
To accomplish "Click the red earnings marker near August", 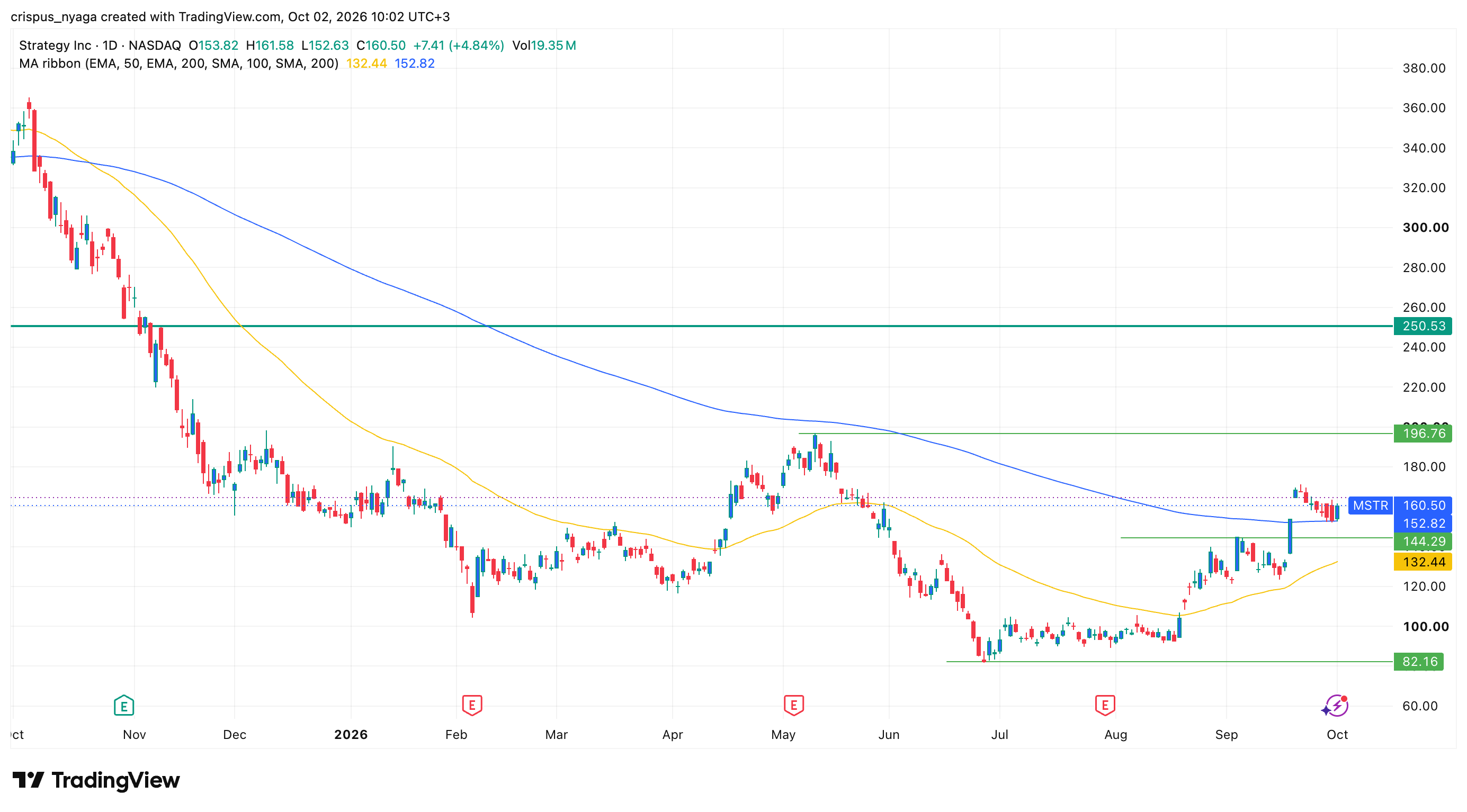I will 1105,706.
